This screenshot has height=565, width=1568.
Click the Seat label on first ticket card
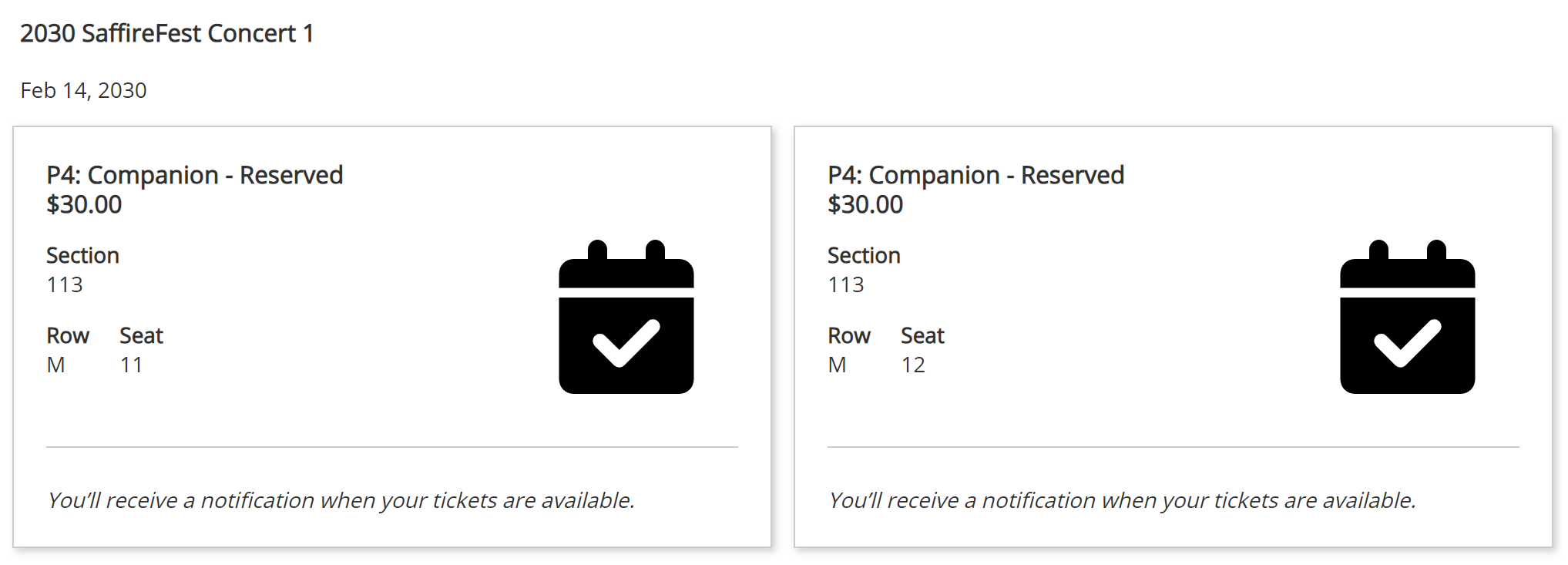(x=141, y=335)
